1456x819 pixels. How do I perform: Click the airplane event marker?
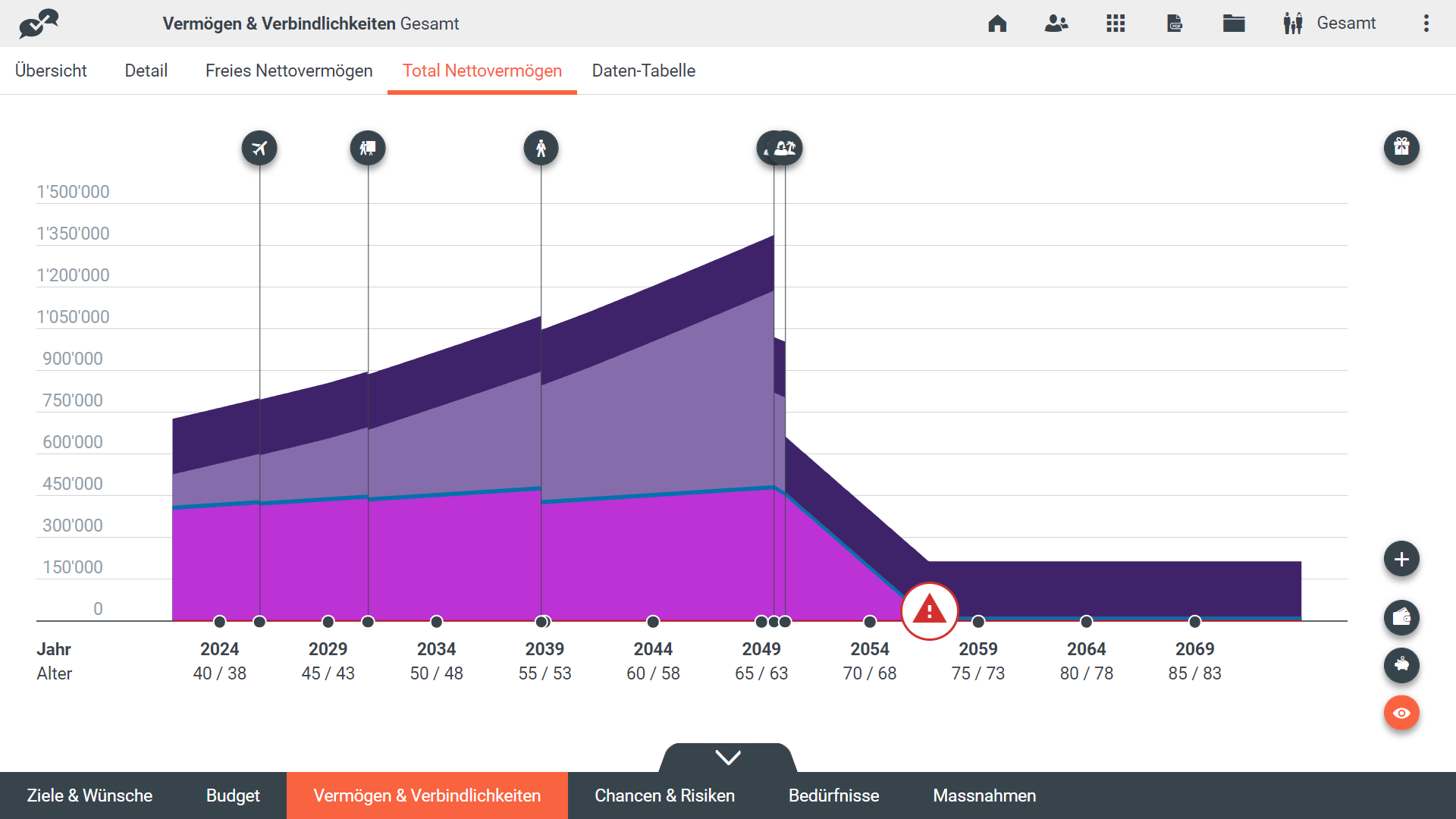coord(259,148)
